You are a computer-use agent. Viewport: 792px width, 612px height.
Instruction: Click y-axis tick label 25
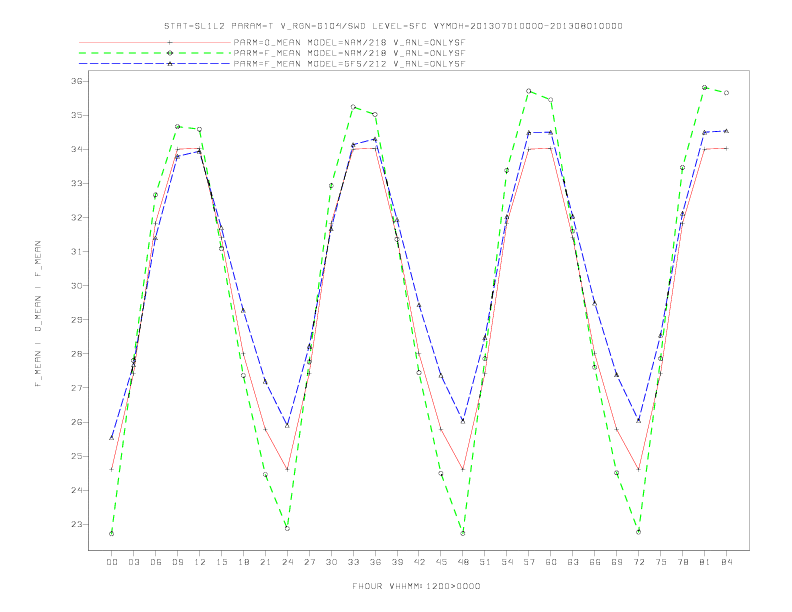click(x=76, y=456)
